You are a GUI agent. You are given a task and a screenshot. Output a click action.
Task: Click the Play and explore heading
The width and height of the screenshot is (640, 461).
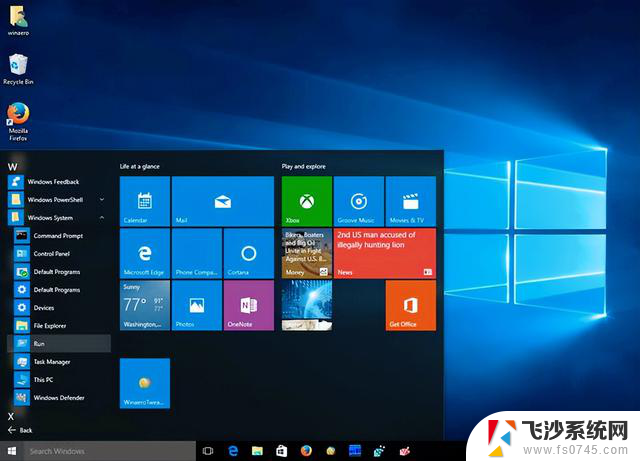pyautogui.click(x=303, y=166)
